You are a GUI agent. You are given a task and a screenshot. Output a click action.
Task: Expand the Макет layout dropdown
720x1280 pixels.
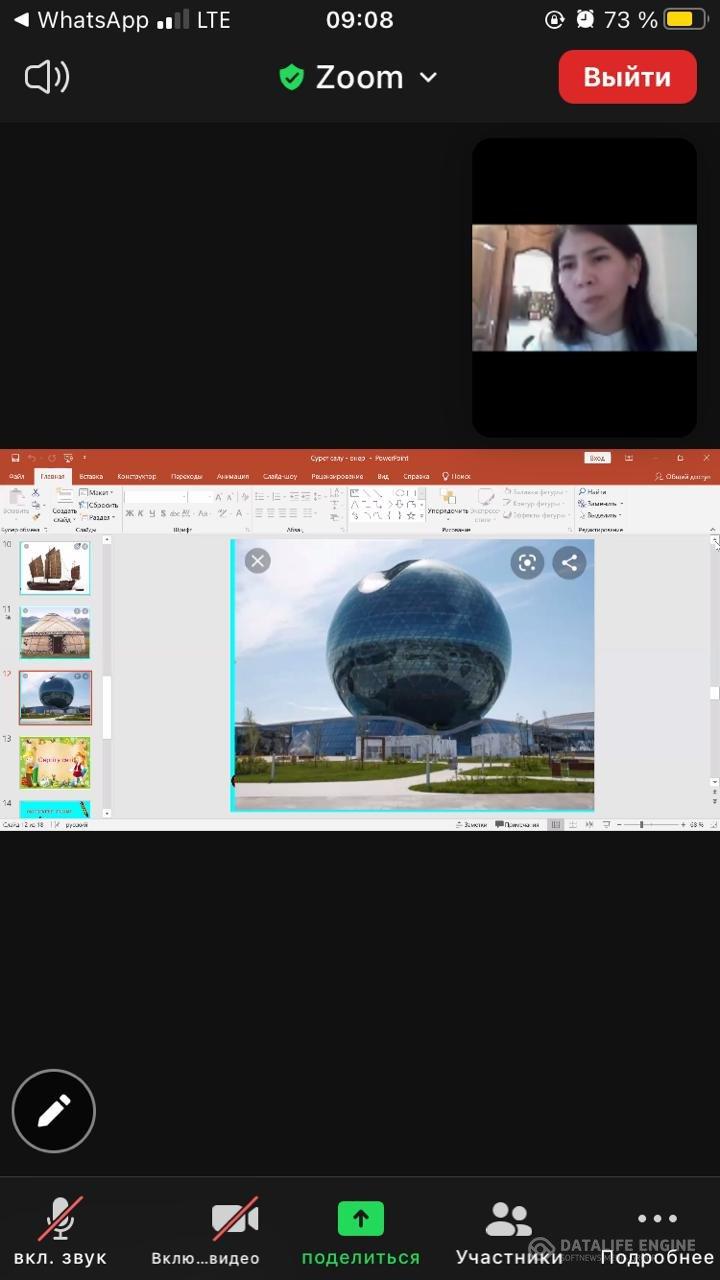click(x=97, y=493)
